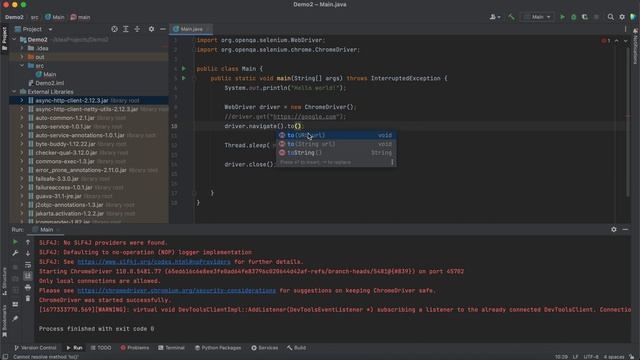
Task: Expand the out folder
Action: (22, 57)
